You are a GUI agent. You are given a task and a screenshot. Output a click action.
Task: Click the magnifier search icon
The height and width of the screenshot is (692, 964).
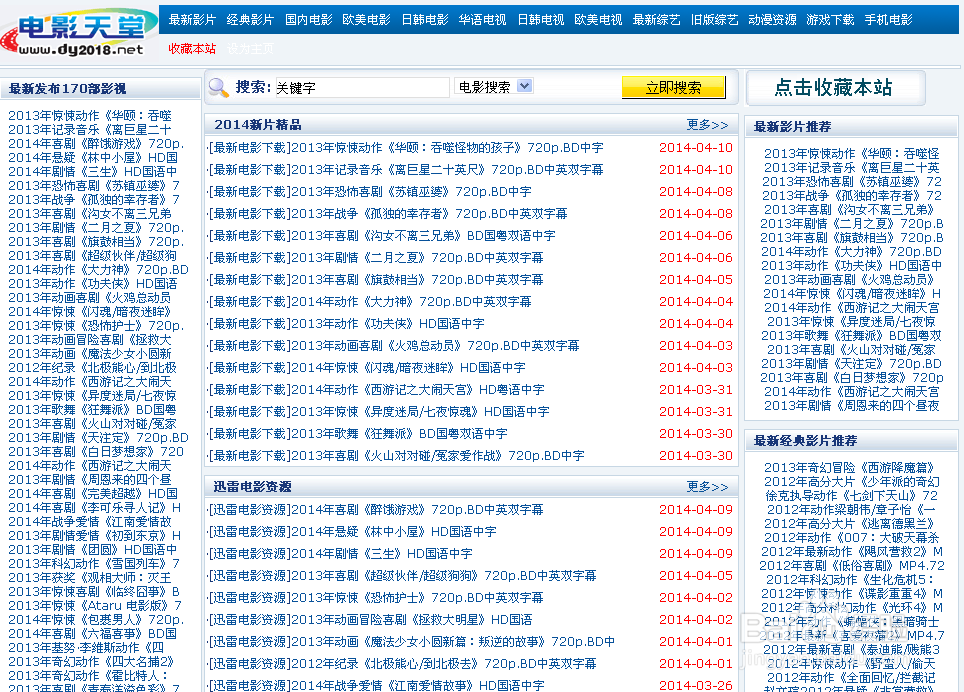pos(218,88)
